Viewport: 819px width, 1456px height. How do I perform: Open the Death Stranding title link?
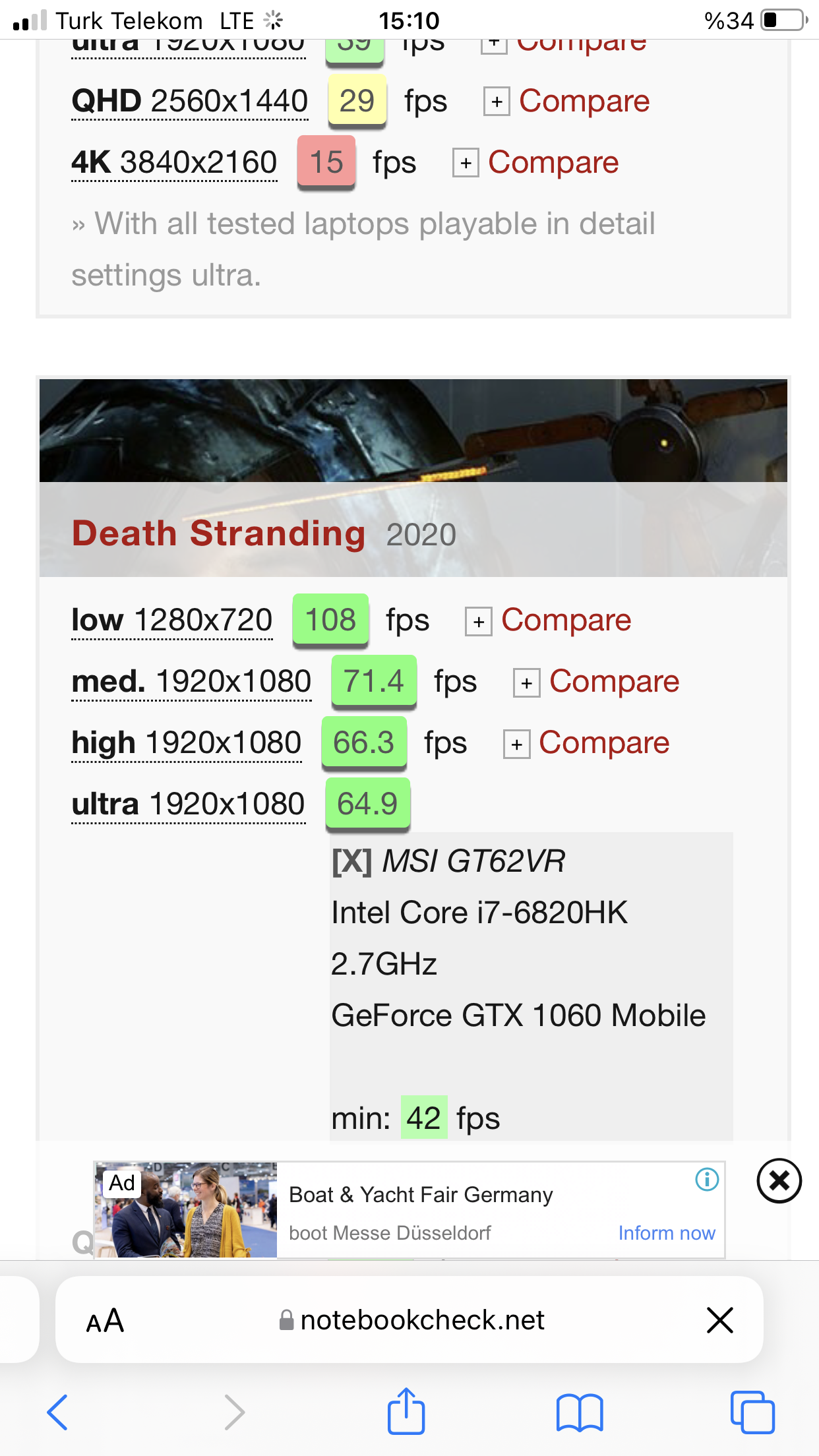(x=218, y=533)
